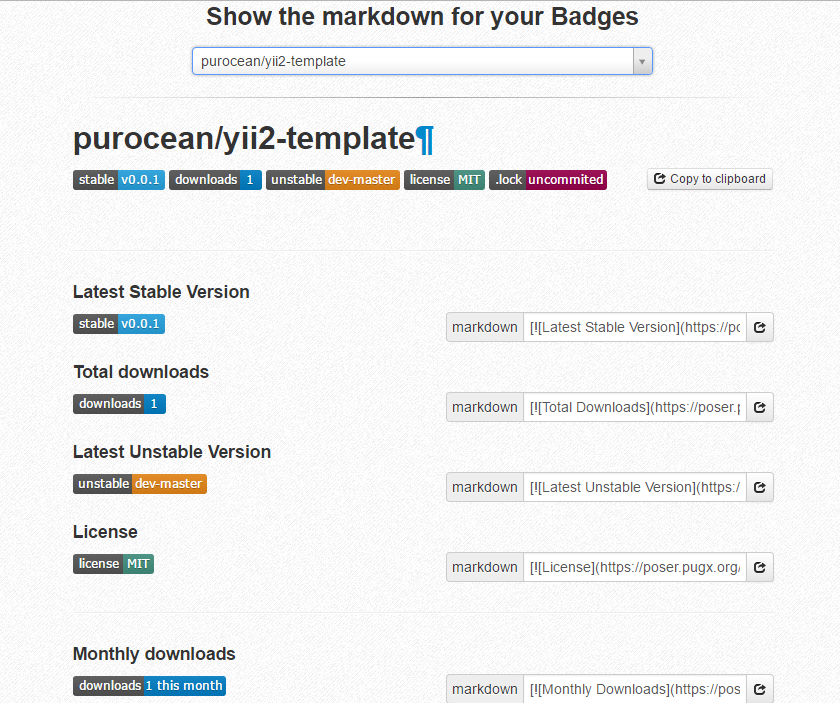
Task: Focus the License markdown text field
Action: coord(634,567)
